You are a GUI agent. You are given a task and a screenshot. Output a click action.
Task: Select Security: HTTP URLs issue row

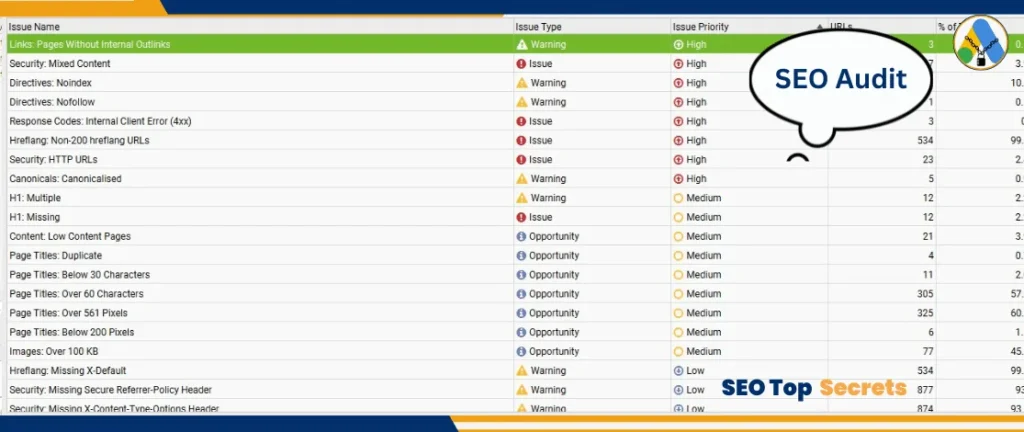tap(53, 160)
